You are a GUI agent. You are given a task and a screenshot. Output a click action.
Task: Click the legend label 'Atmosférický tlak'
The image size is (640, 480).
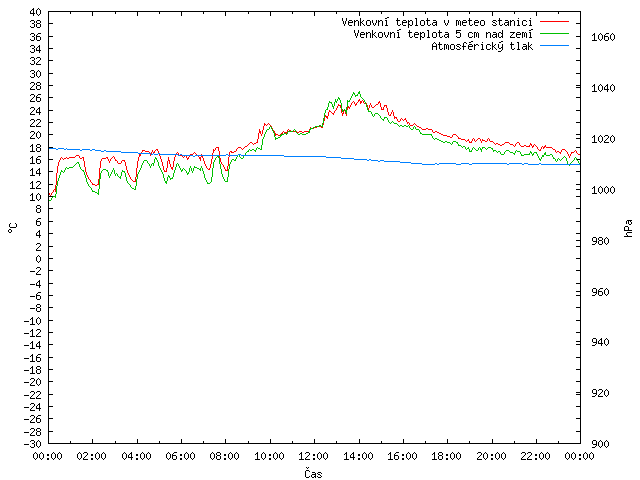482,47
